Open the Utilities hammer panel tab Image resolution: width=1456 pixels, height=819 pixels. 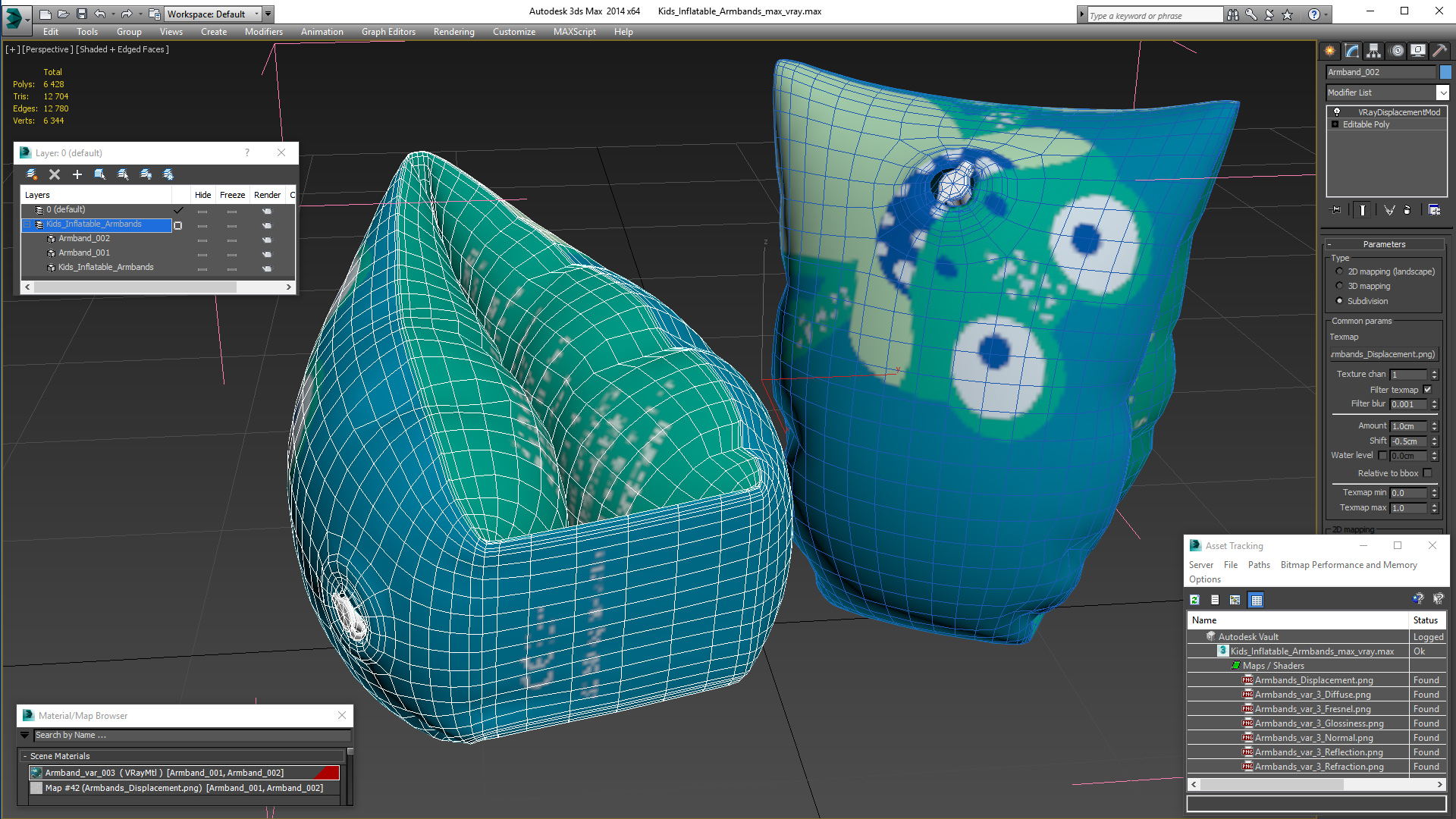pos(1439,51)
